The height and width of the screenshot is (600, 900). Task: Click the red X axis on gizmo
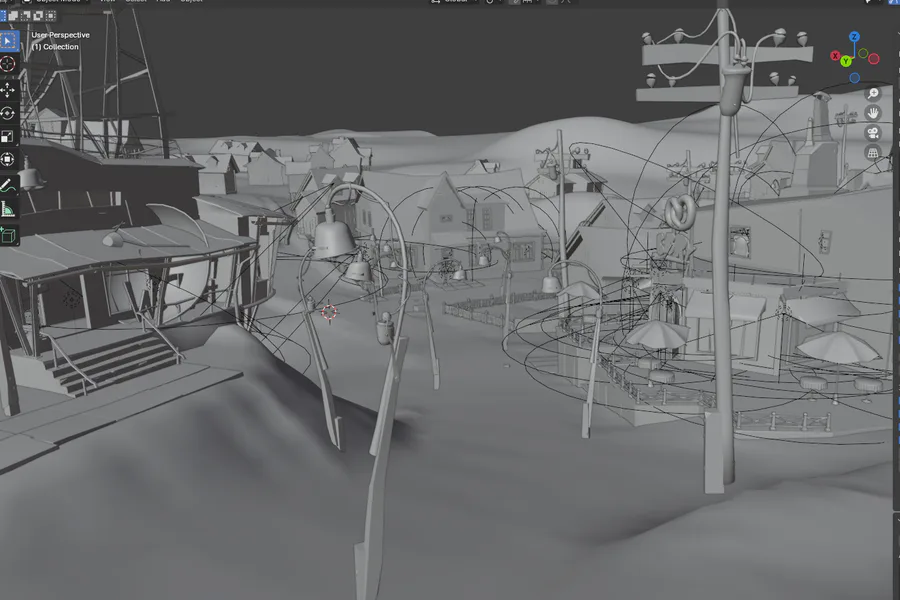click(835, 56)
